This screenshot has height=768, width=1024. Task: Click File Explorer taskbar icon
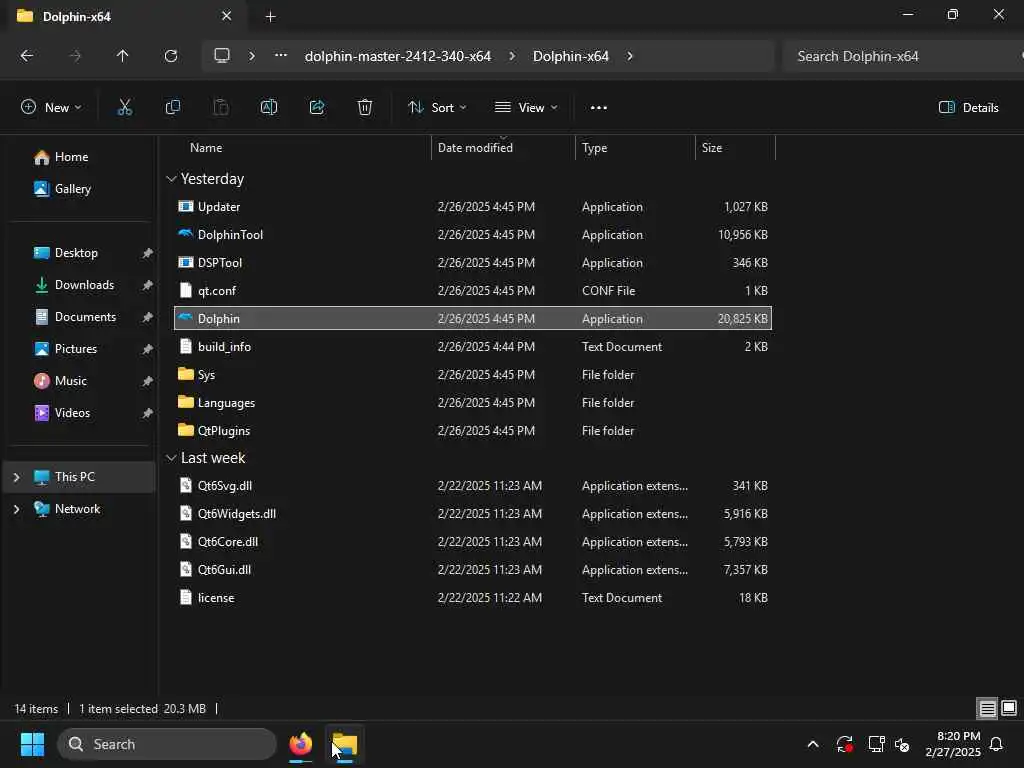pyautogui.click(x=345, y=744)
